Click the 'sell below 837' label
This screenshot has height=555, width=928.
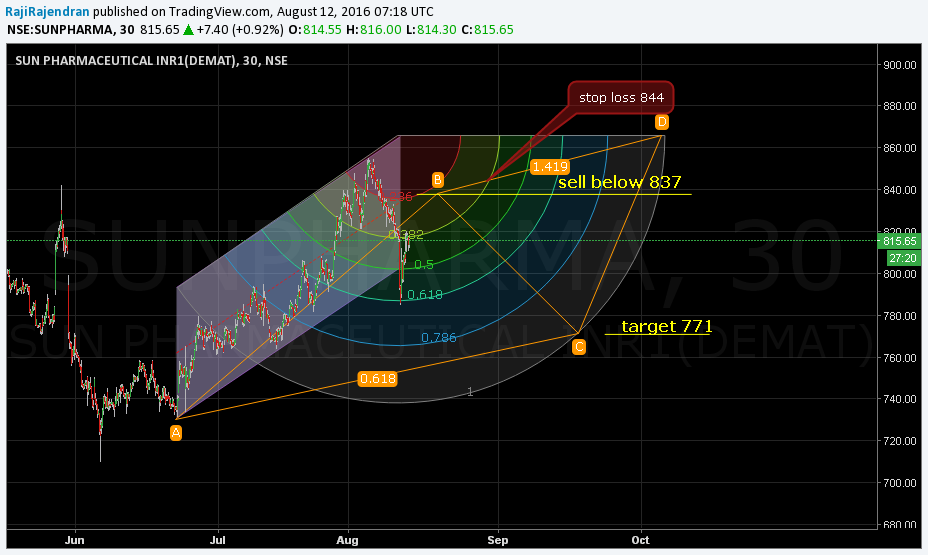[x=620, y=182]
